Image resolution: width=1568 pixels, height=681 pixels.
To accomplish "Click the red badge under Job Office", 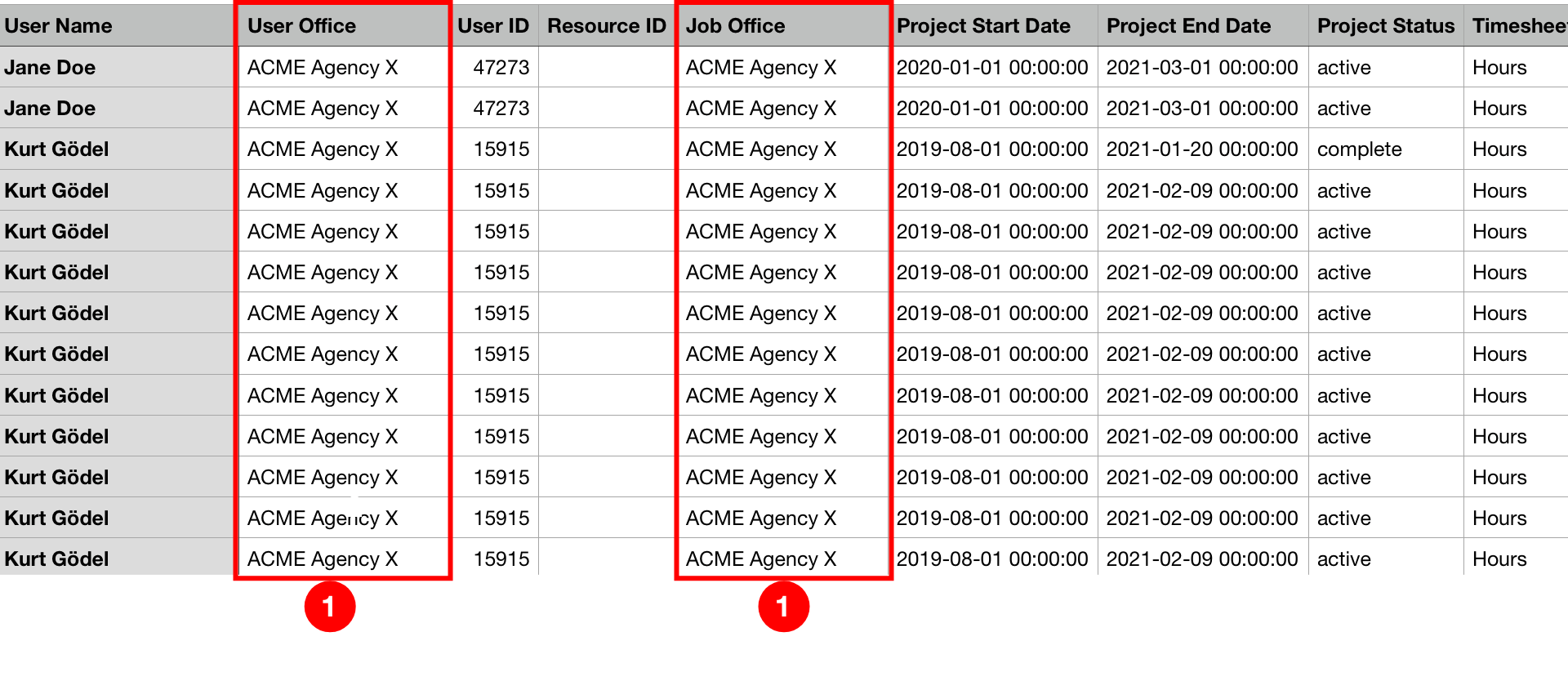I will (x=784, y=607).
